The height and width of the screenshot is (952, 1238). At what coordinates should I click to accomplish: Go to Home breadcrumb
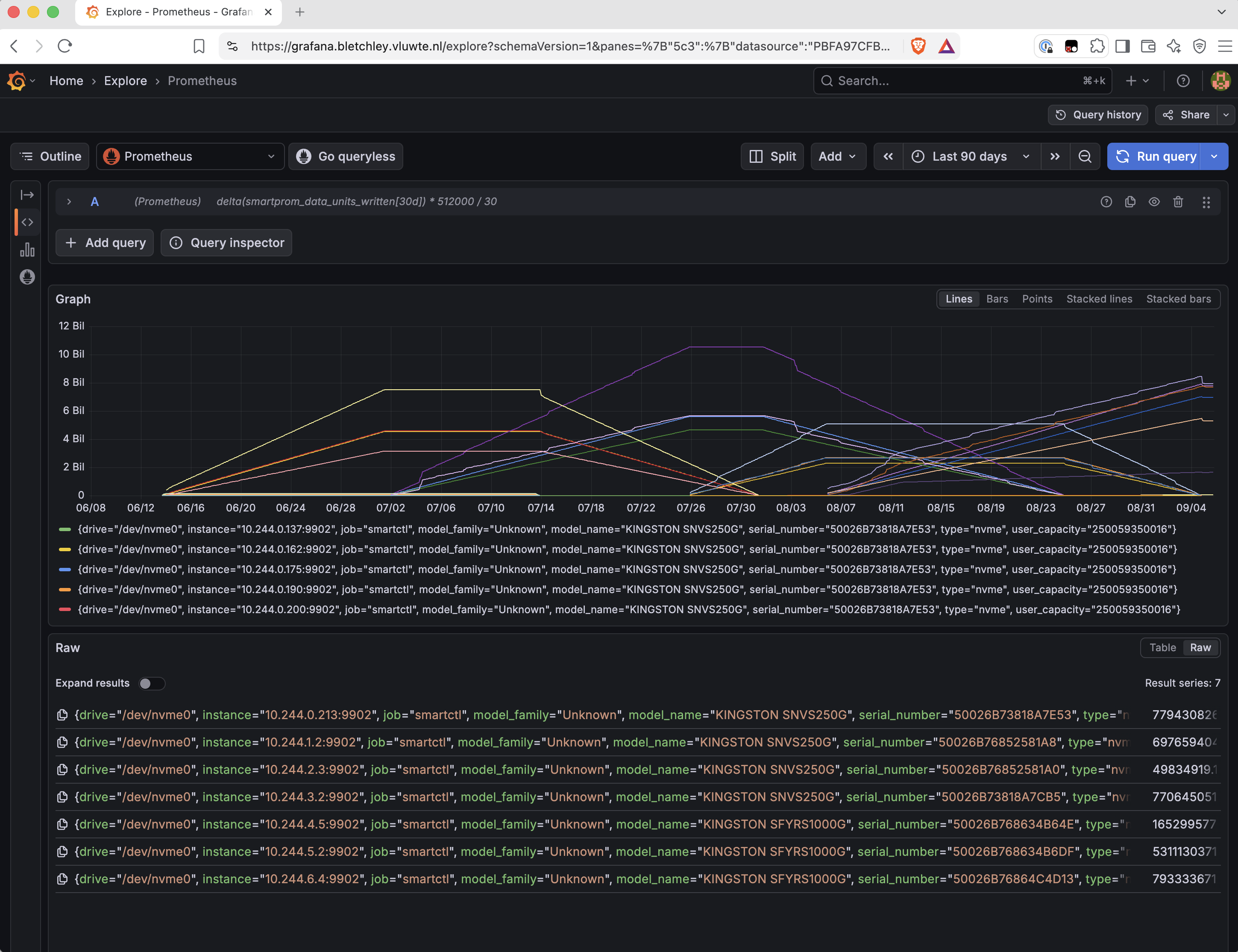click(66, 81)
